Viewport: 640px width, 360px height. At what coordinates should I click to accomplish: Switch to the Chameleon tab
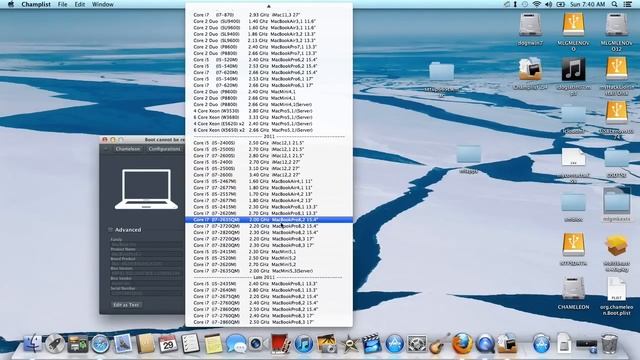[128, 149]
